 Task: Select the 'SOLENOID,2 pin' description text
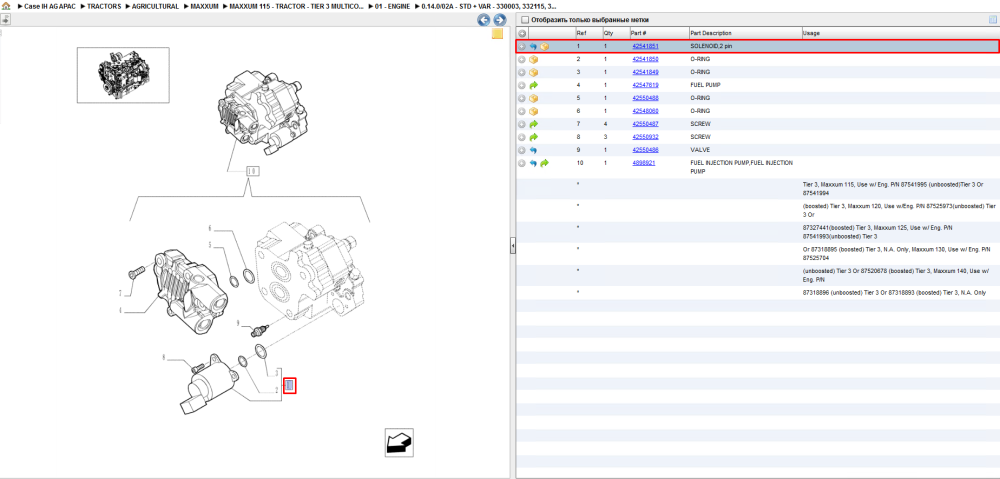coord(712,47)
